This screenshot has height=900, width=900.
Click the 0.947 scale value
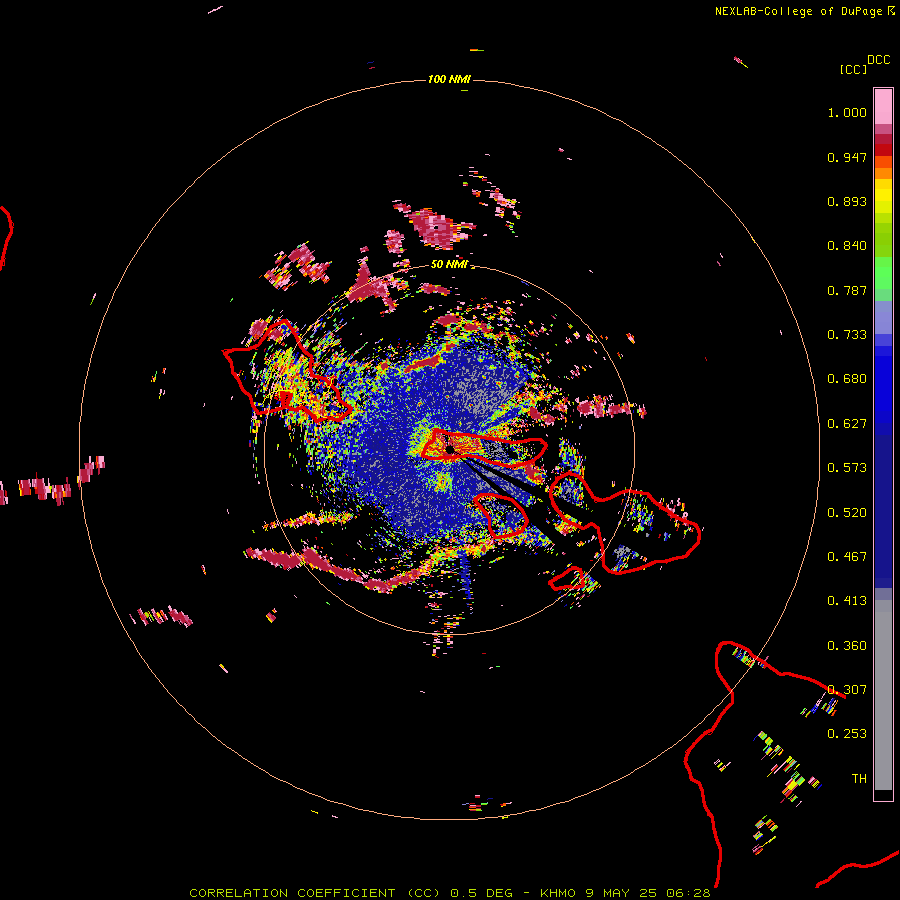coord(847,157)
